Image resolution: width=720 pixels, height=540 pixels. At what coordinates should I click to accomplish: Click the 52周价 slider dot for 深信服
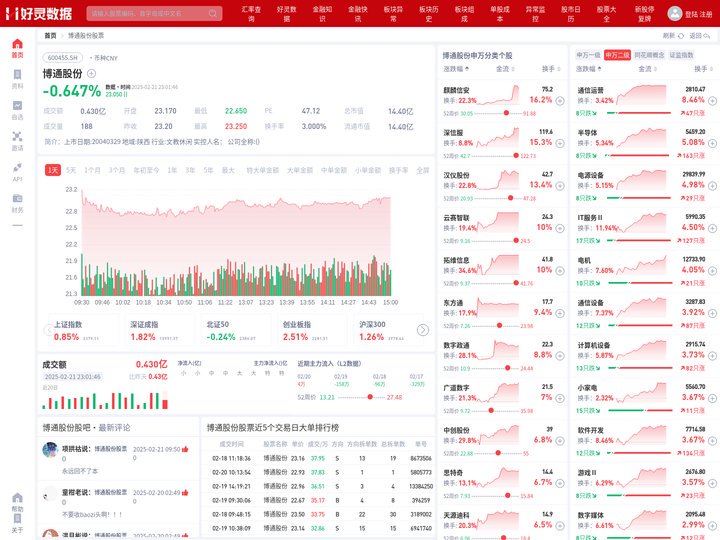(x=516, y=156)
